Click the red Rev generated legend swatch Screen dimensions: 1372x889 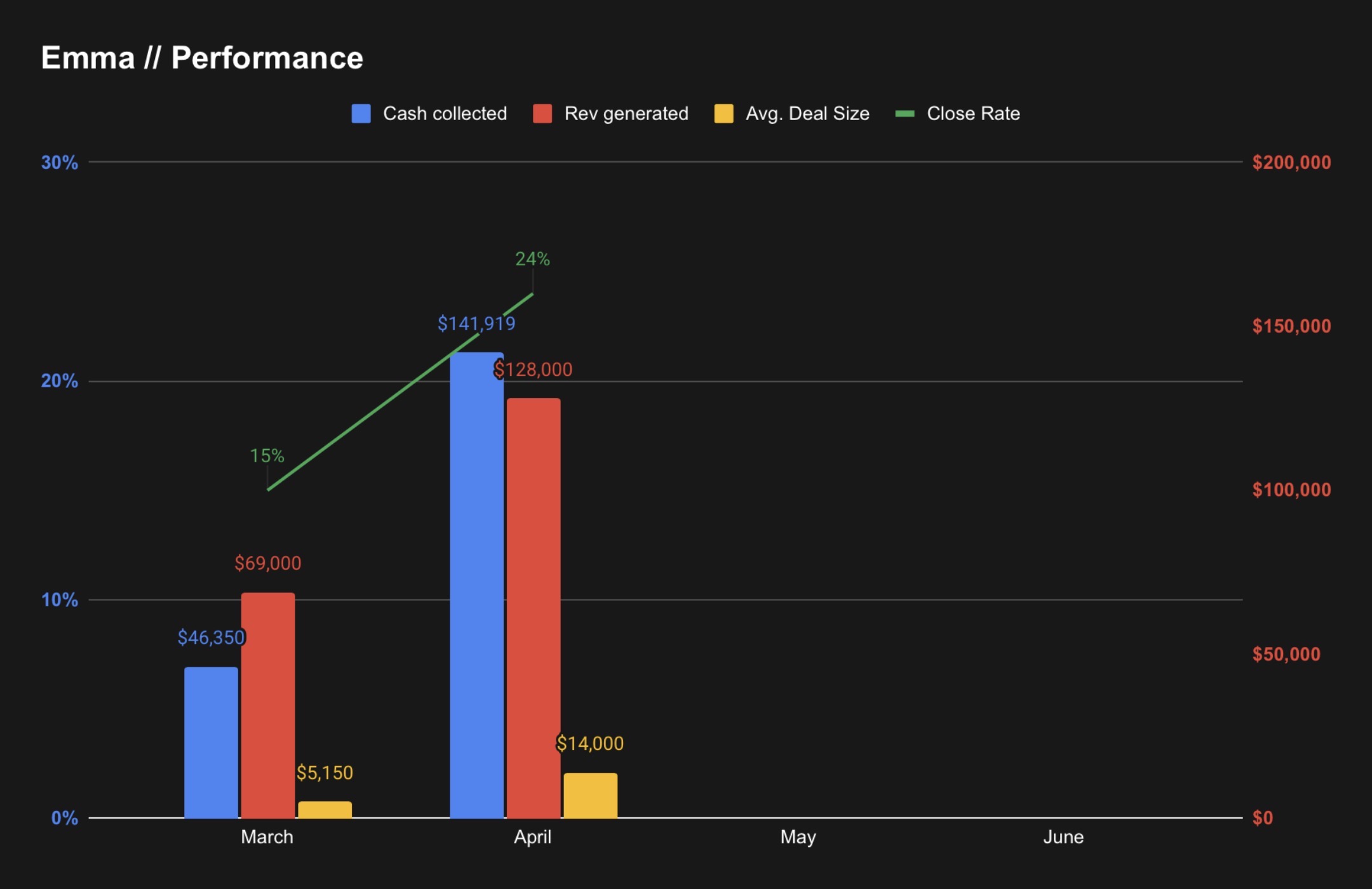(542, 114)
